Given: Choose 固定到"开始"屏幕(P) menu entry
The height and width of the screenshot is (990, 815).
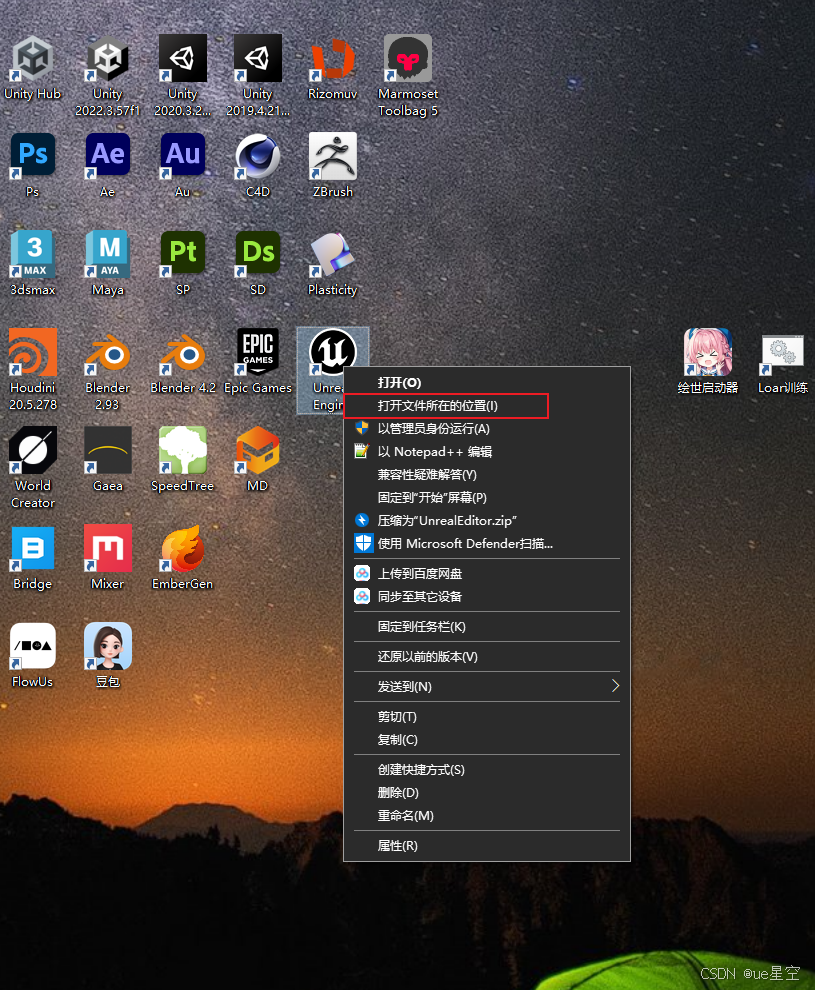Looking at the screenshot, I should (487, 498).
